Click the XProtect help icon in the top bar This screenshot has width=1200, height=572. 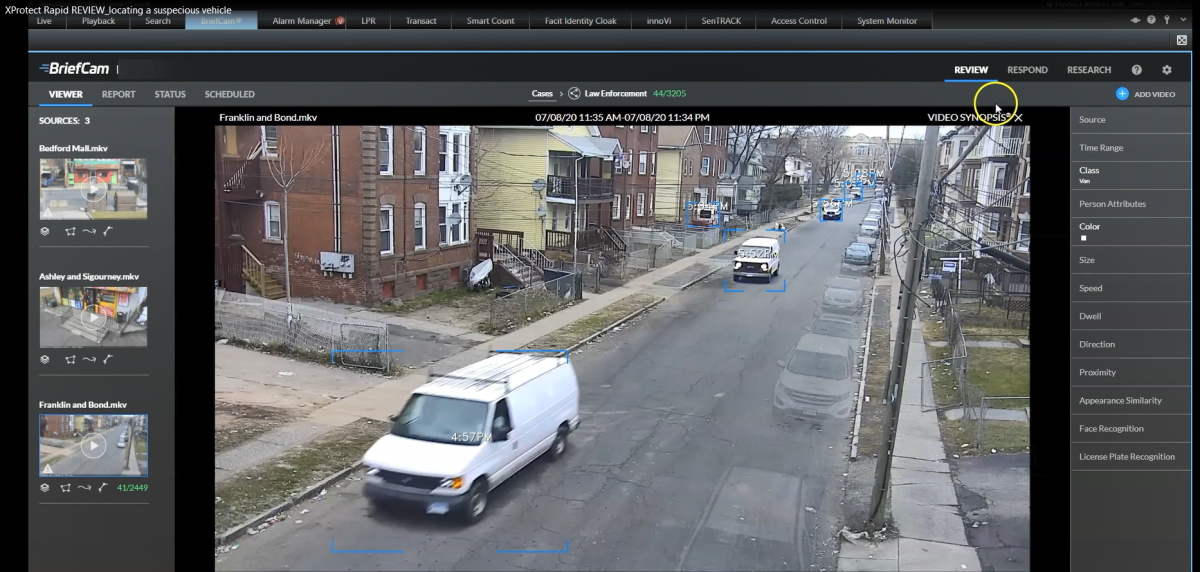click(1151, 20)
